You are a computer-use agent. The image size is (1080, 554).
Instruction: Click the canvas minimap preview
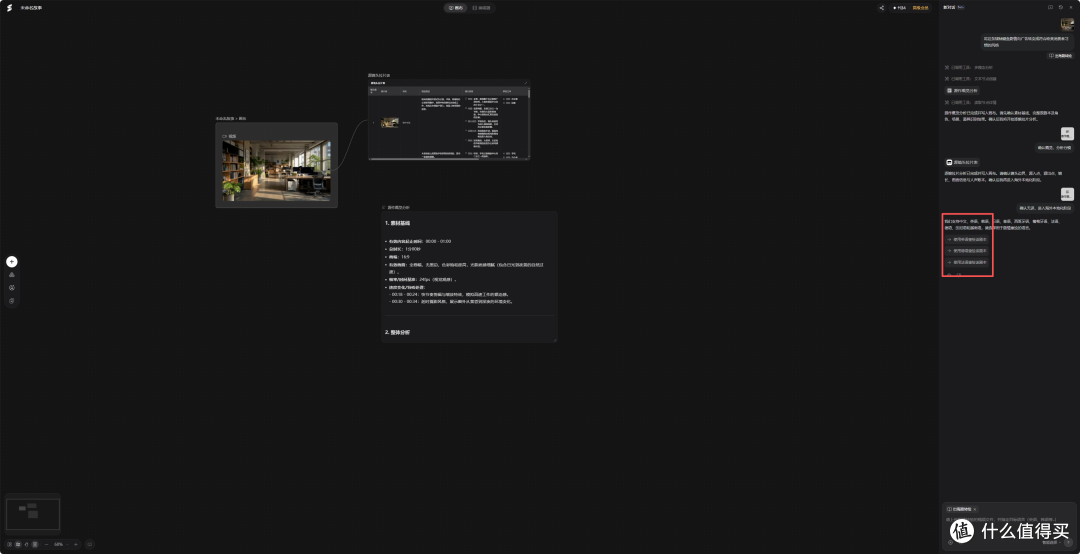tap(32, 514)
